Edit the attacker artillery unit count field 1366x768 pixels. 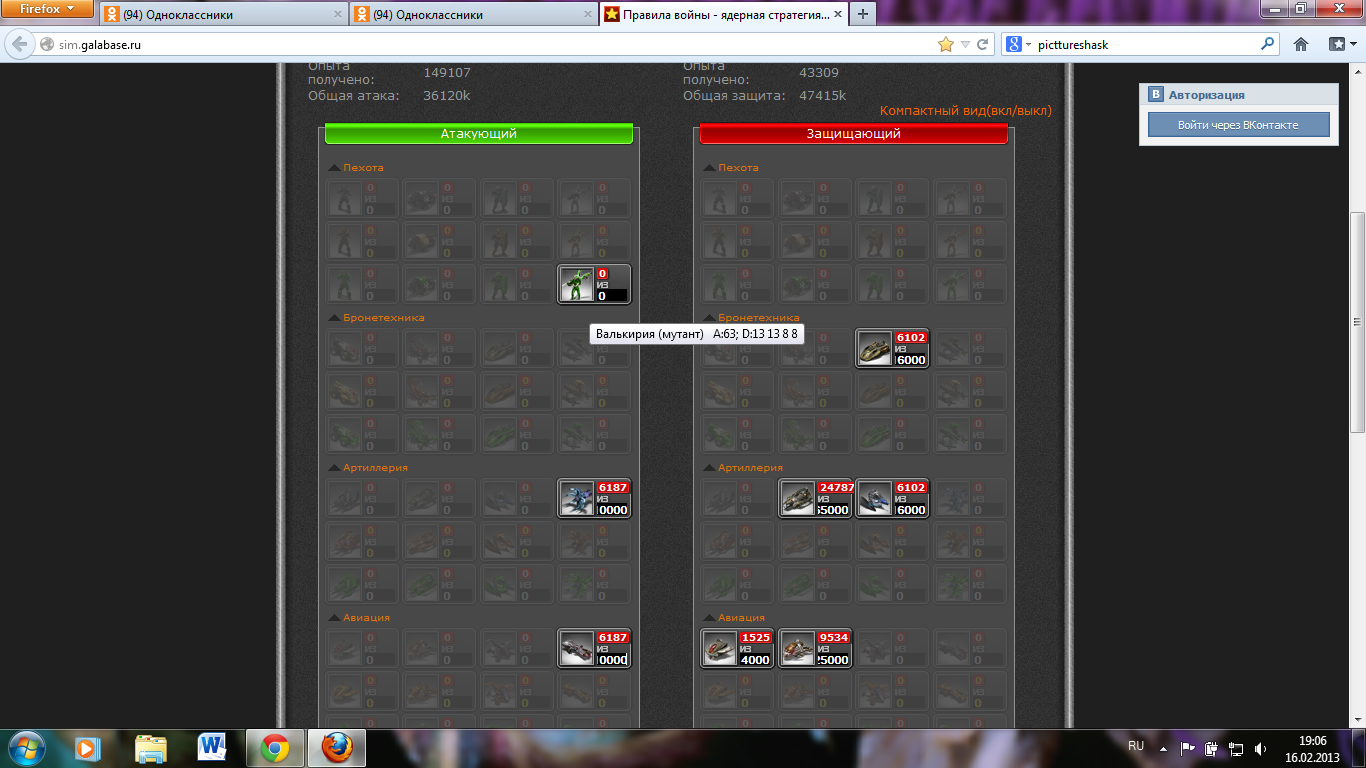tap(612, 510)
